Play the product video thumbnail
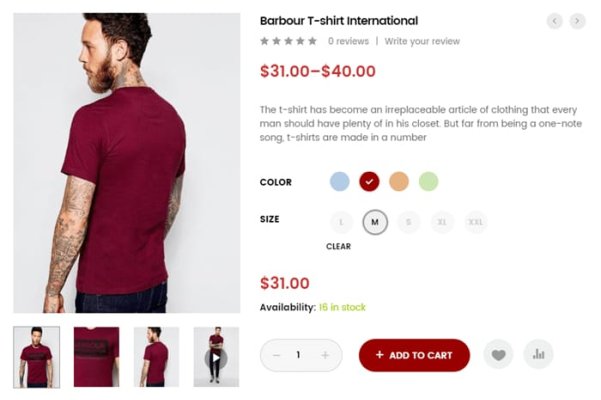The height and width of the screenshot is (400, 601). 216,357
